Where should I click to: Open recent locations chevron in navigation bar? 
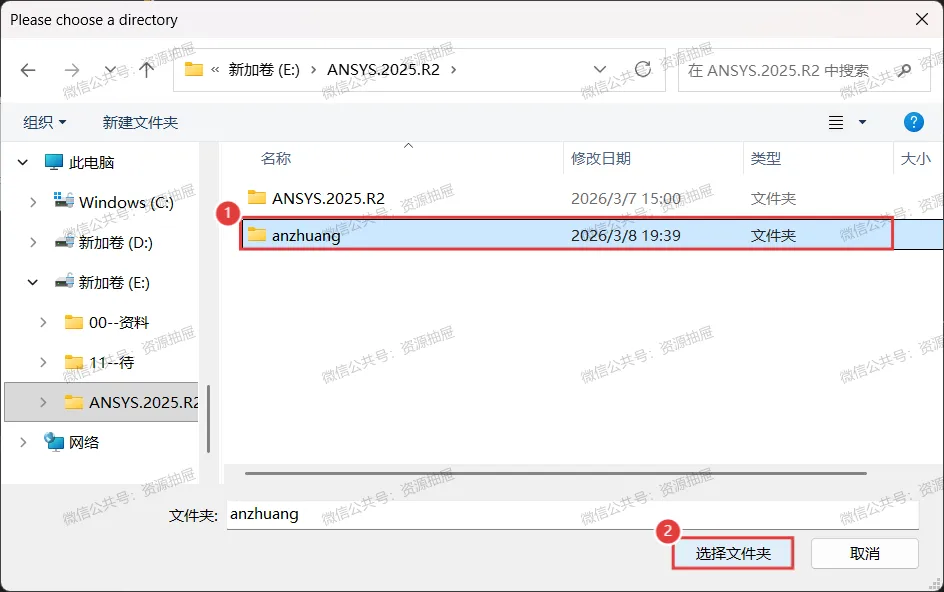point(110,70)
